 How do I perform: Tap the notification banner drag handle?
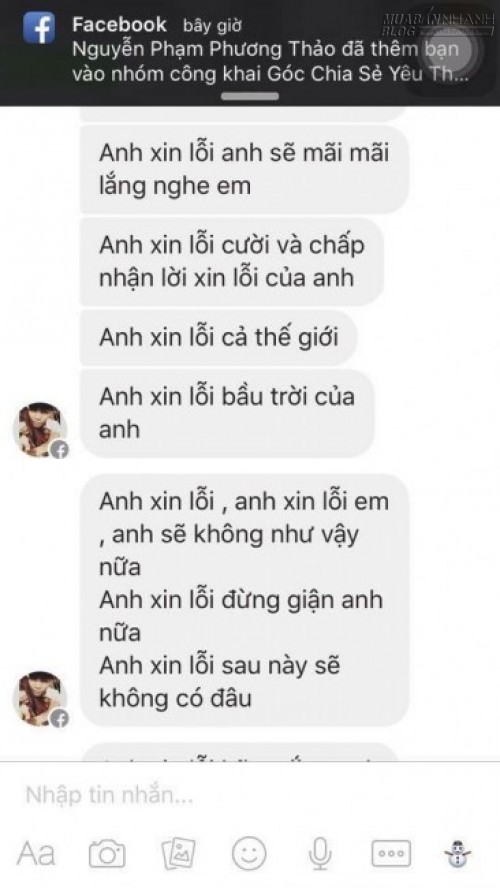[250, 96]
